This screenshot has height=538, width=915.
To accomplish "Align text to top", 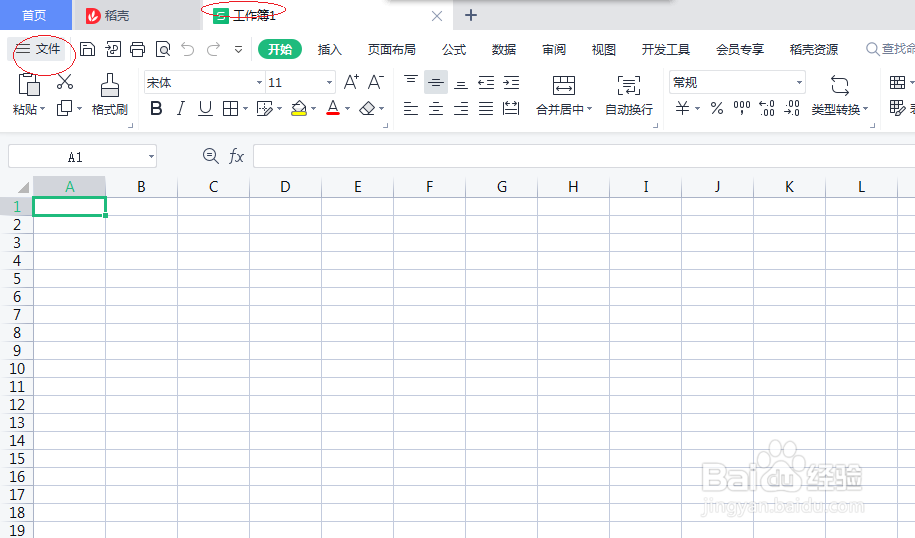I will coord(411,82).
